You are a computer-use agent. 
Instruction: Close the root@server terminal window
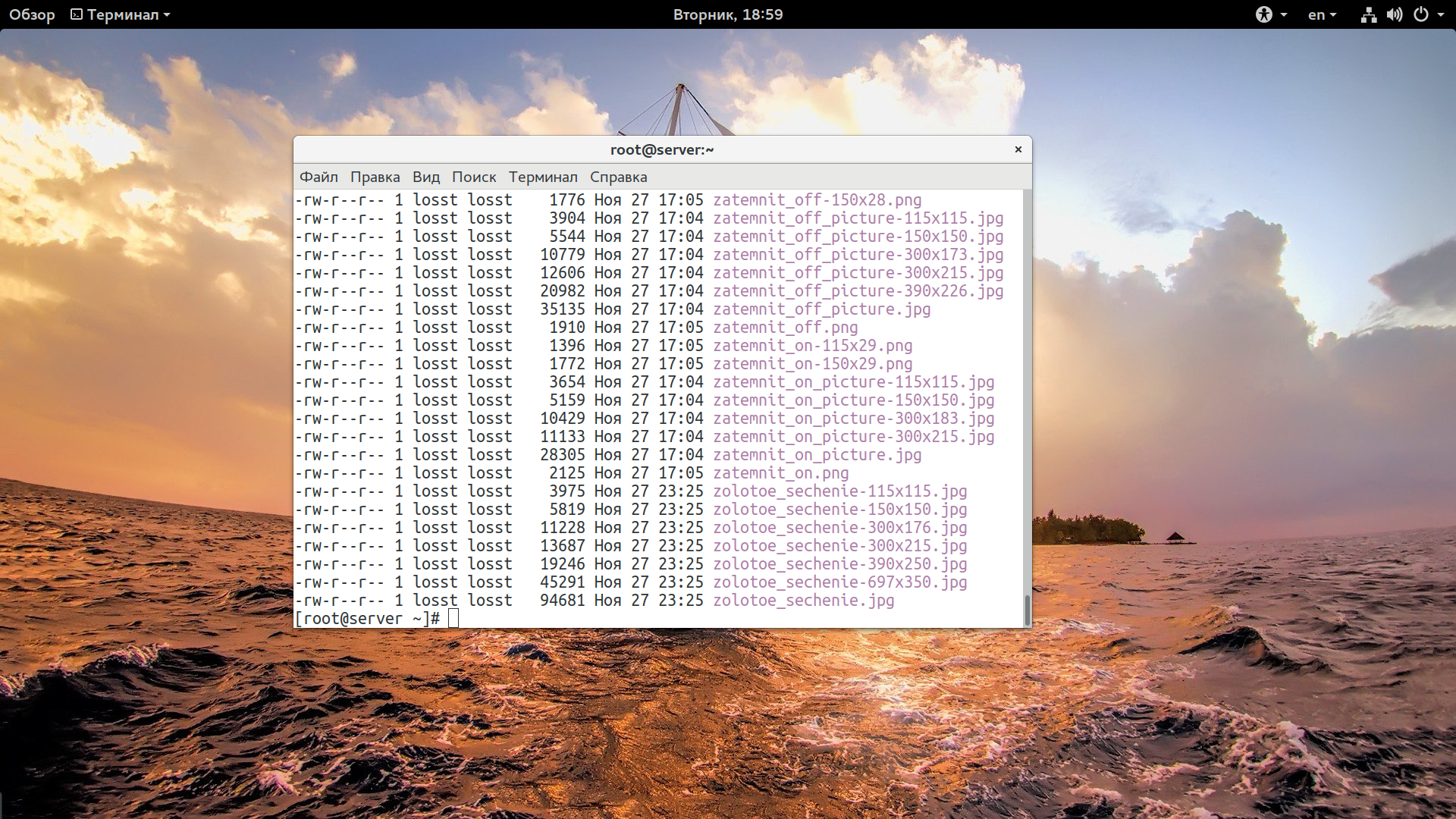pyautogui.click(x=1018, y=149)
